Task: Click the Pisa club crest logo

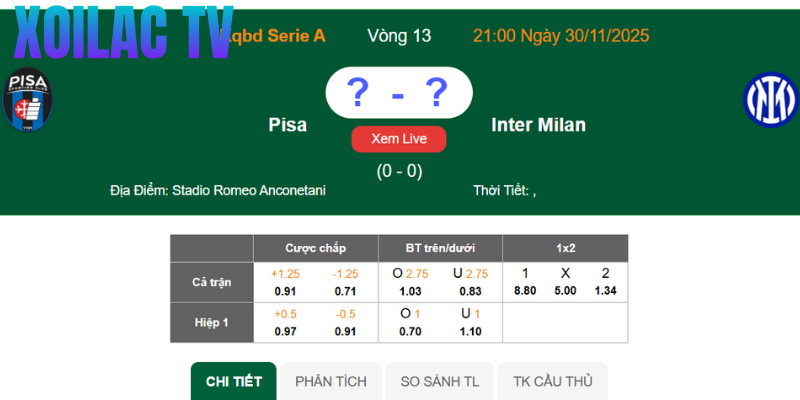Action: click(28, 101)
